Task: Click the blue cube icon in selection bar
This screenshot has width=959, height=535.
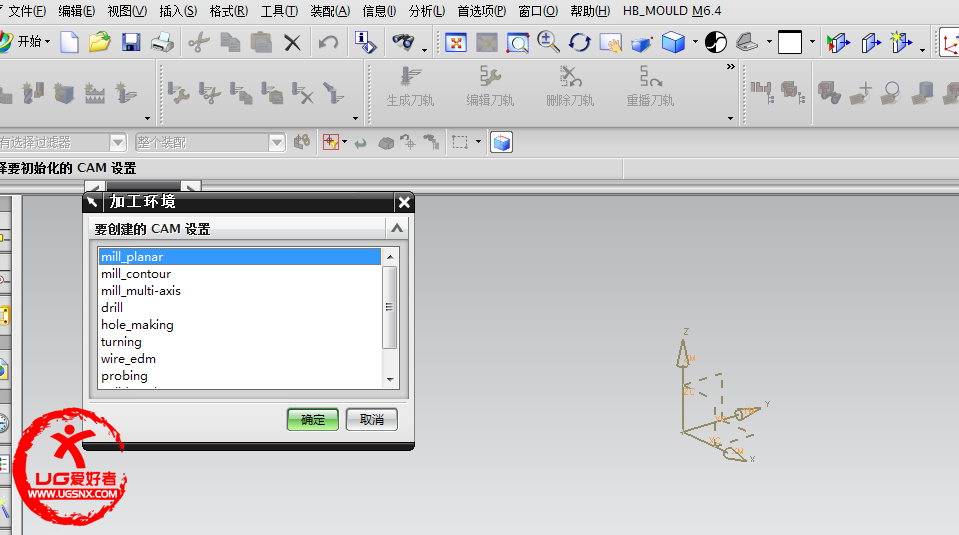Action: pyautogui.click(x=501, y=142)
